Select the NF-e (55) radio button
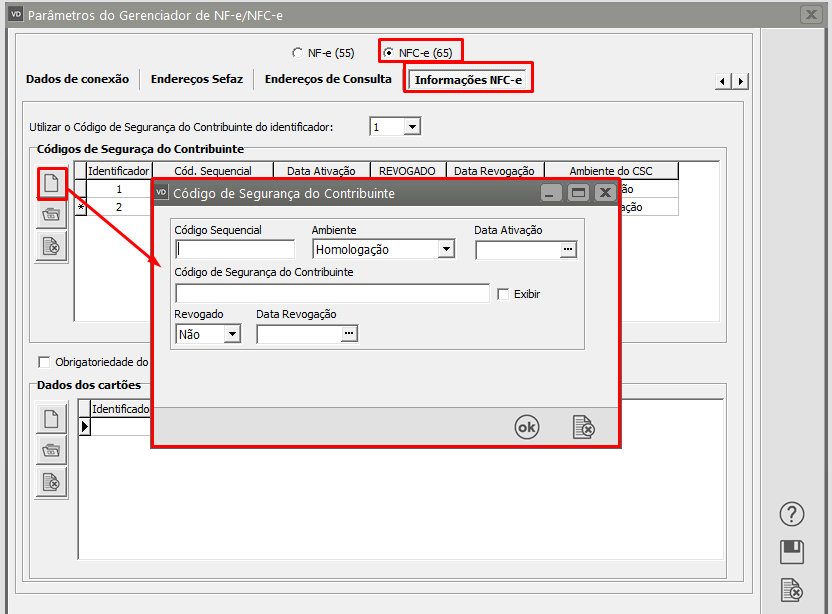Image resolution: width=832 pixels, height=614 pixels. click(x=297, y=52)
